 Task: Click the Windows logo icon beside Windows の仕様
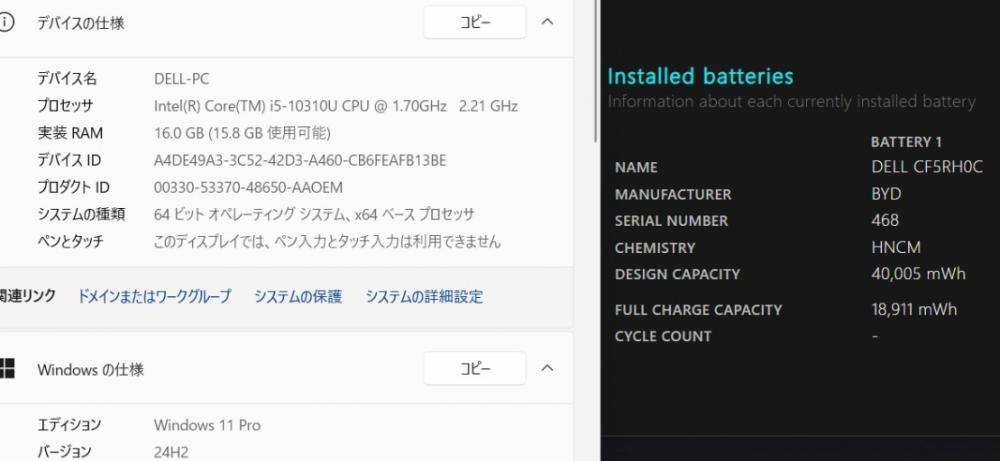click(x=7, y=369)
